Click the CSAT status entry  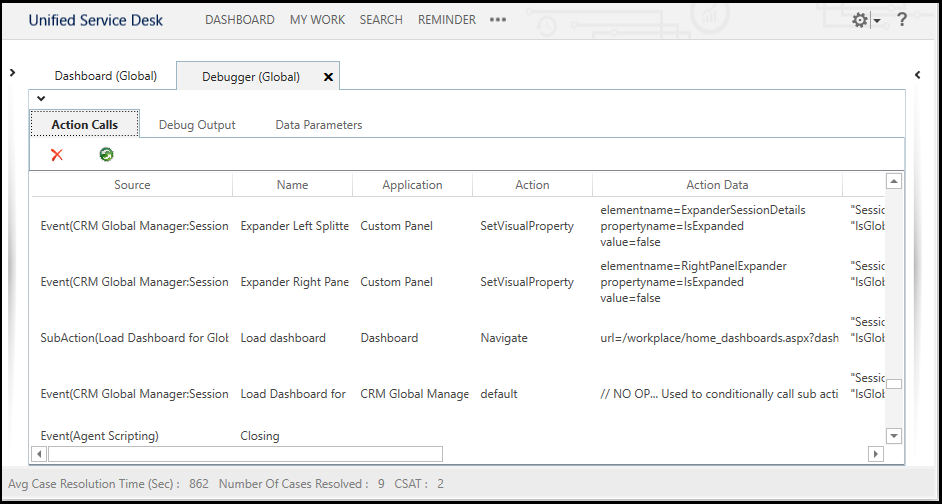point(419,484)
